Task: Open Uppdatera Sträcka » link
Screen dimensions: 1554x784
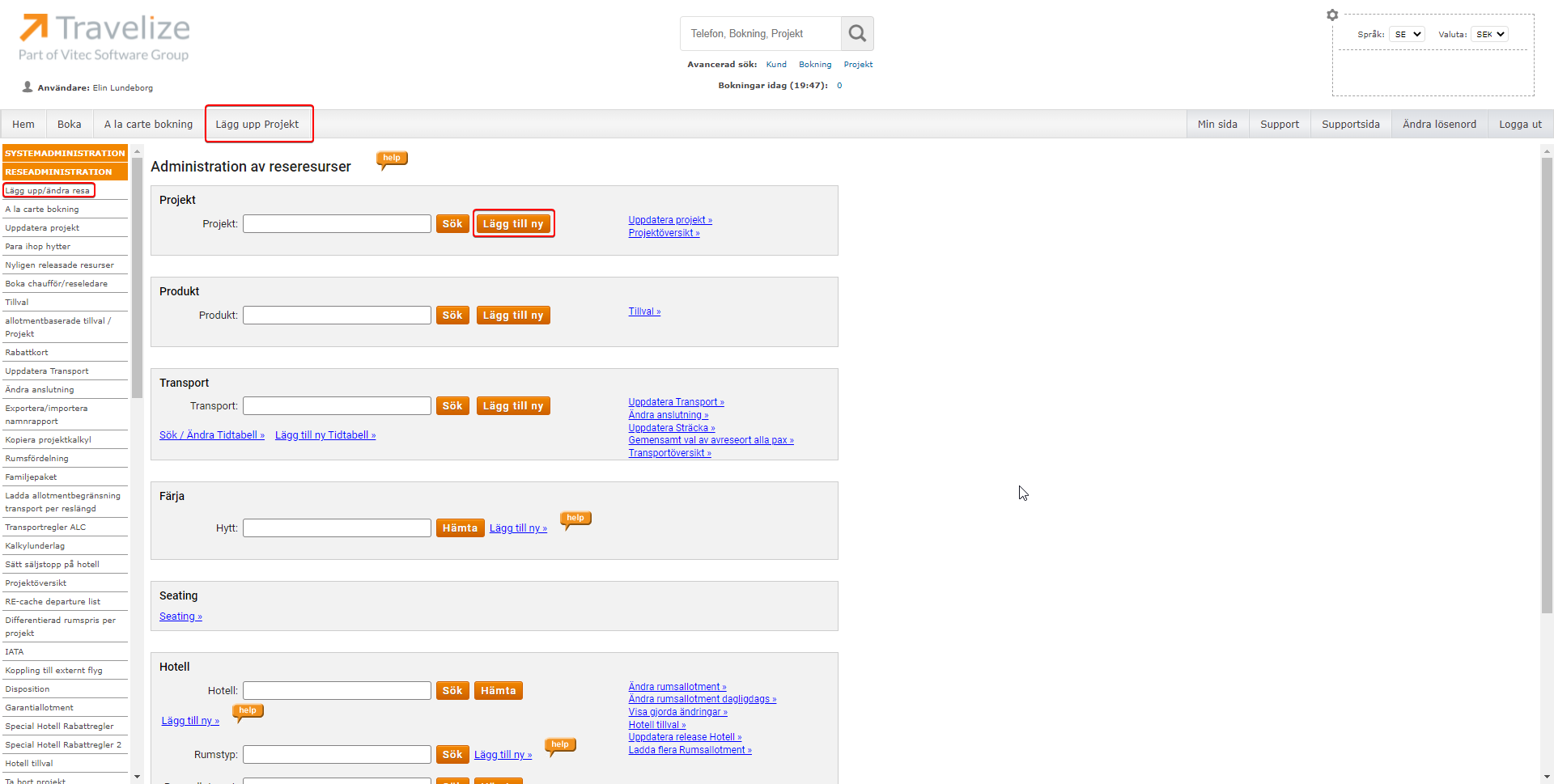Action: [671, 428]
